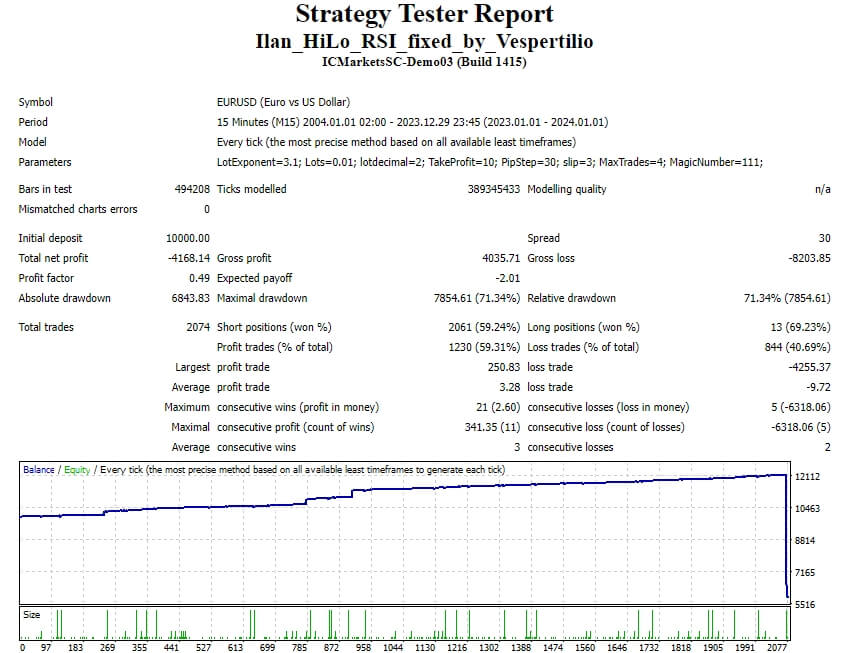This screenshot has height=653, width=849.
Task: Select the consecutive wins value 21 (2.60)
Action: [498, 408]
